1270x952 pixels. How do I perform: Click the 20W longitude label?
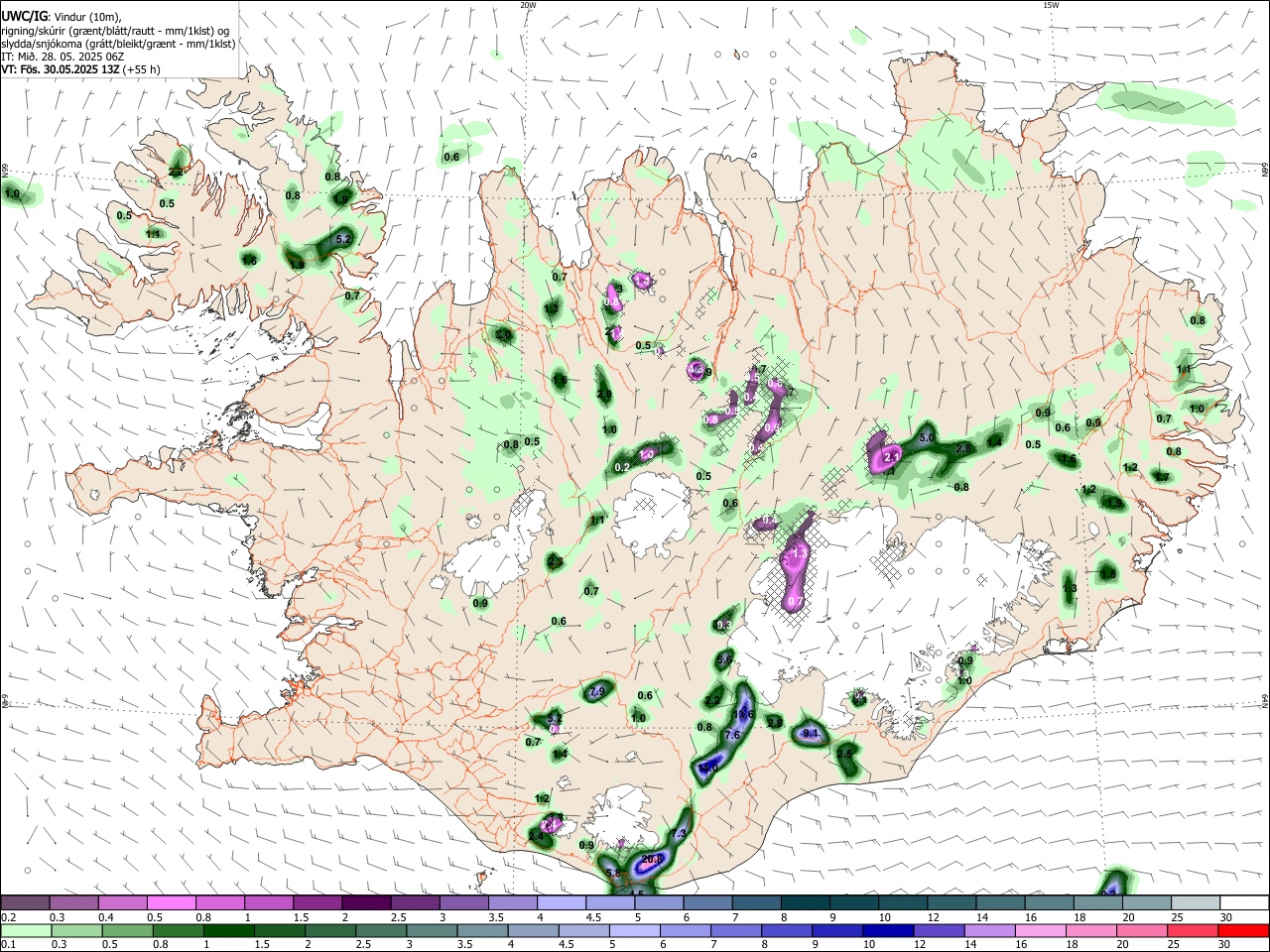coord(528,5)
